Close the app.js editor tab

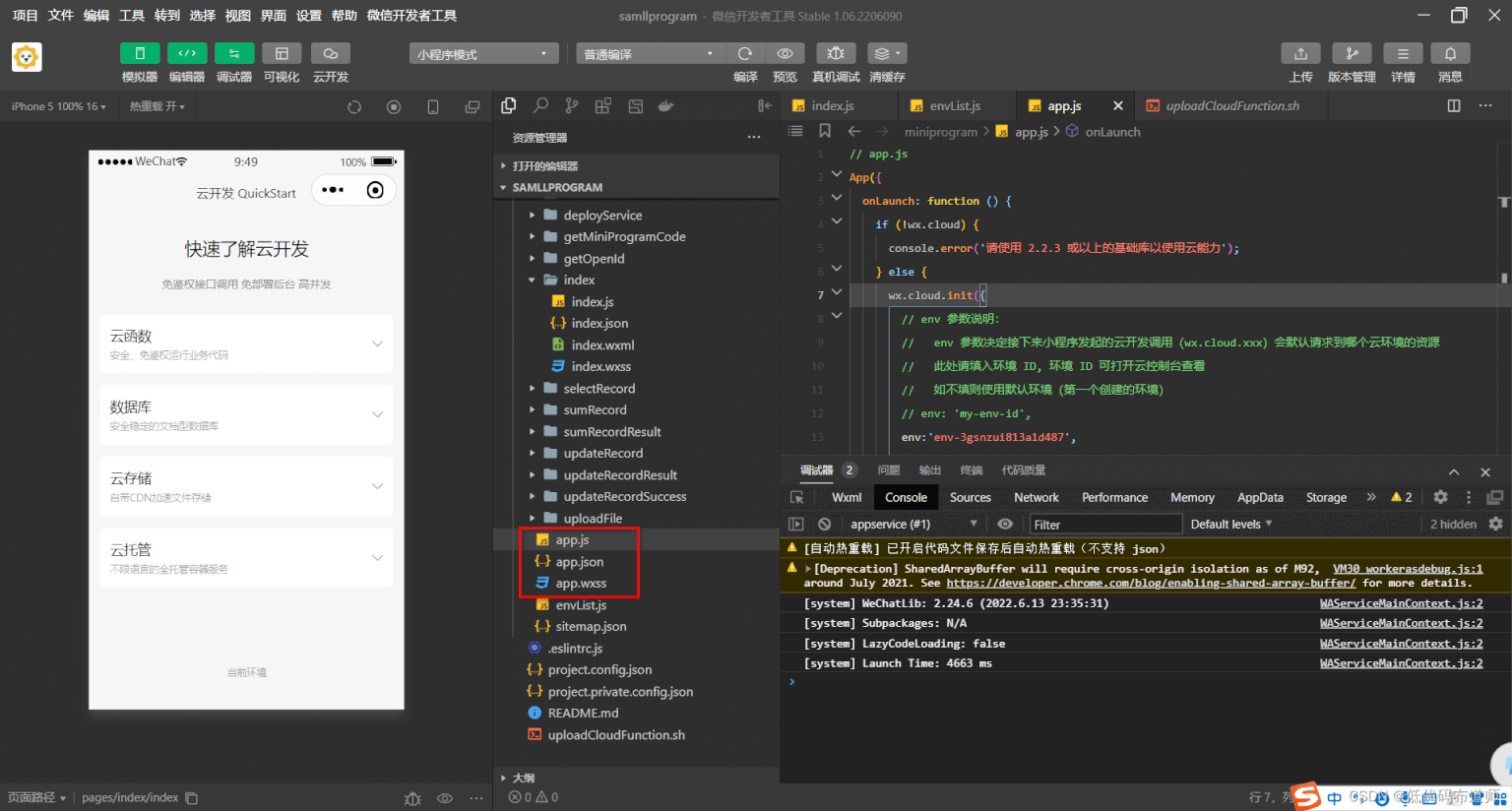point(1117,105)
